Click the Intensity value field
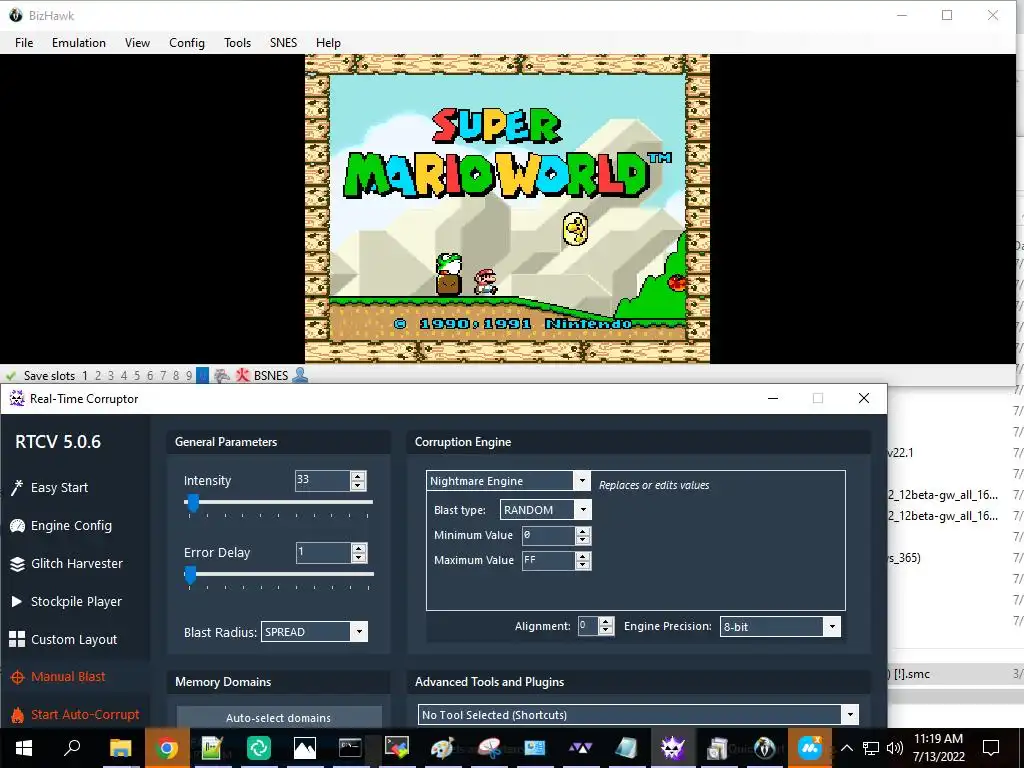Image resolution: width=1024 pixels, height=768 pixels. coord(323,481)
